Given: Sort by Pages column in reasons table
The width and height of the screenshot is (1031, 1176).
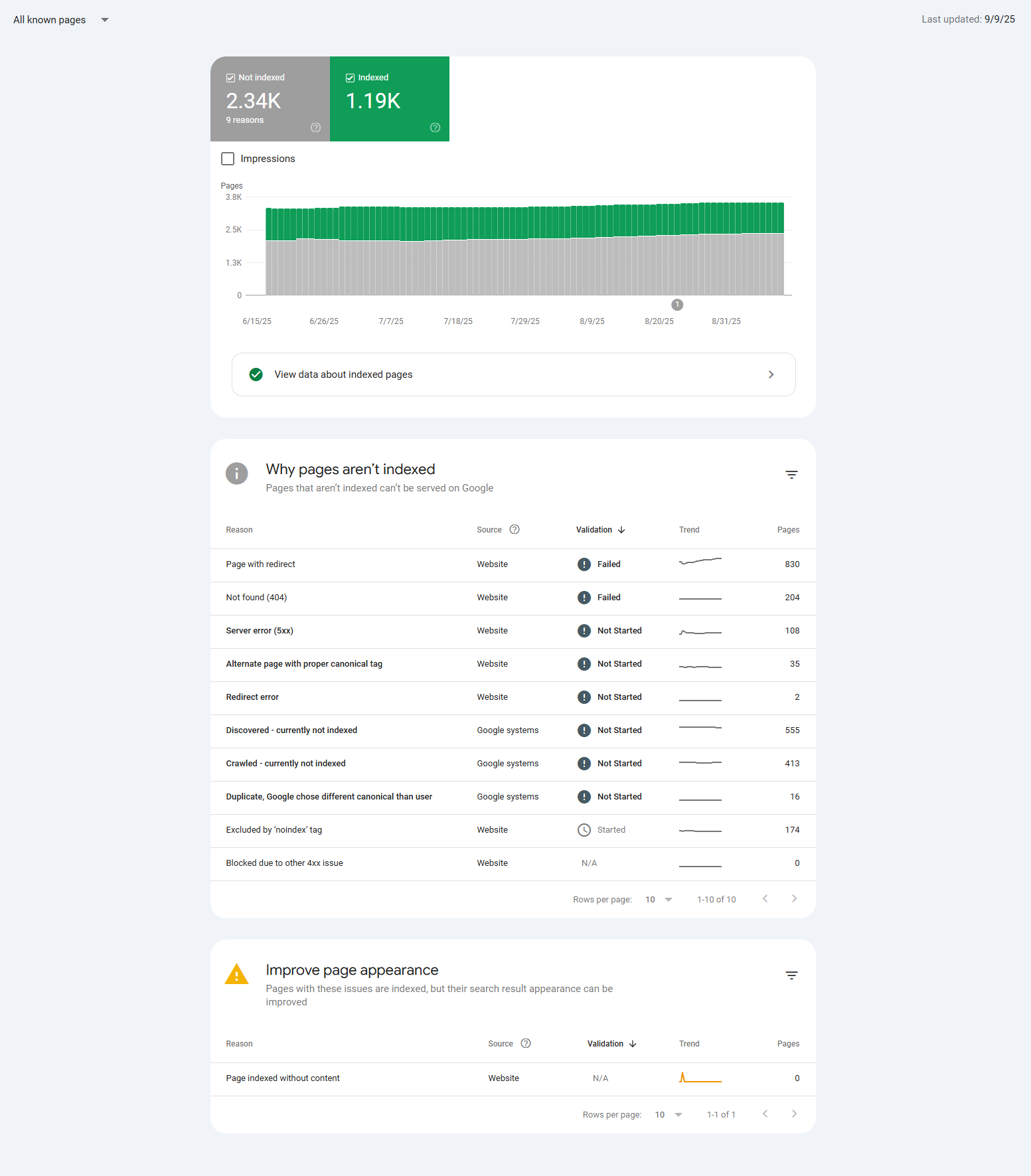Looking at the screenshot, I should tap(788, 530).
